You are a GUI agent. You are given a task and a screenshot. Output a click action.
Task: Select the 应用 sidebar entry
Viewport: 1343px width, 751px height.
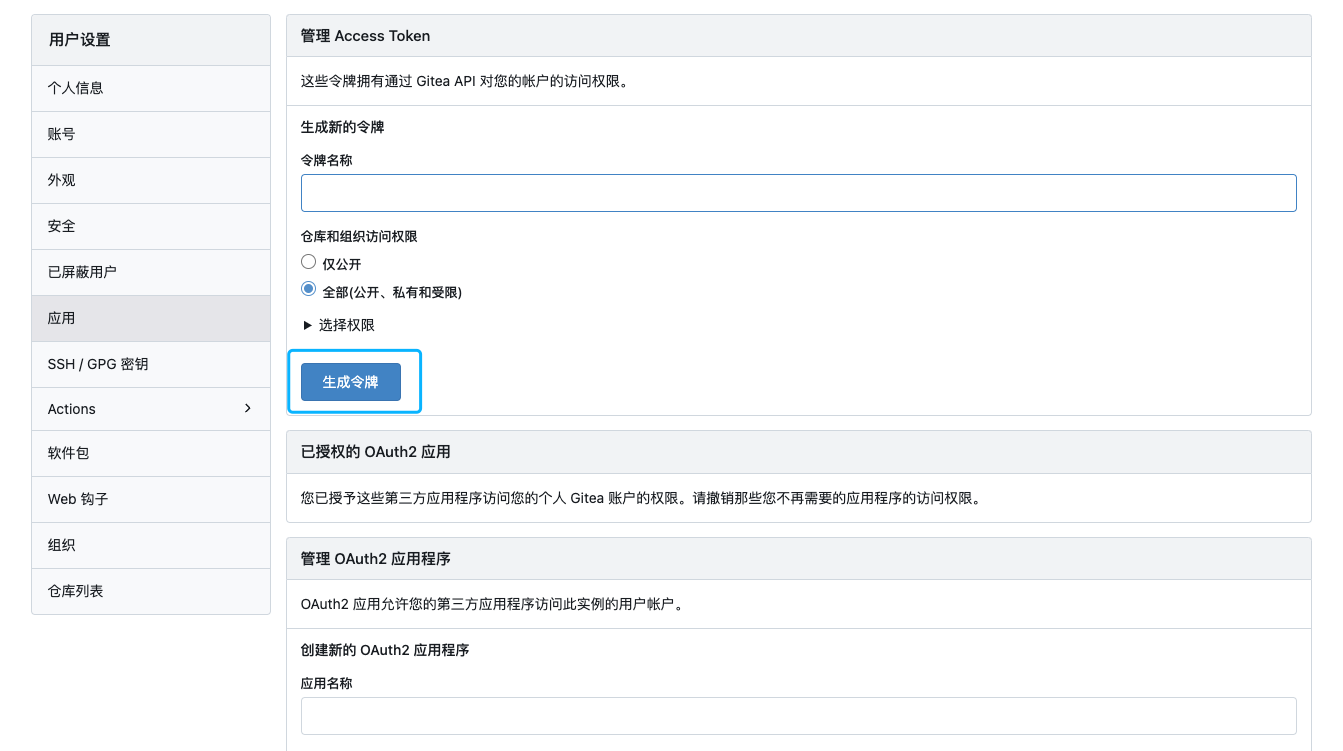click(60, 317)
